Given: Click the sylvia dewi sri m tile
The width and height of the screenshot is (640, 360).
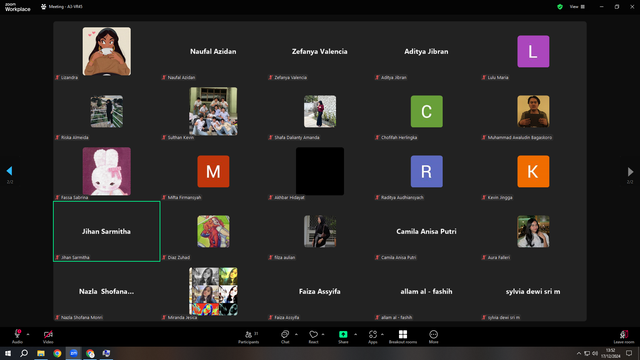Looking at the screenshot, I should (x=533, y=291).
